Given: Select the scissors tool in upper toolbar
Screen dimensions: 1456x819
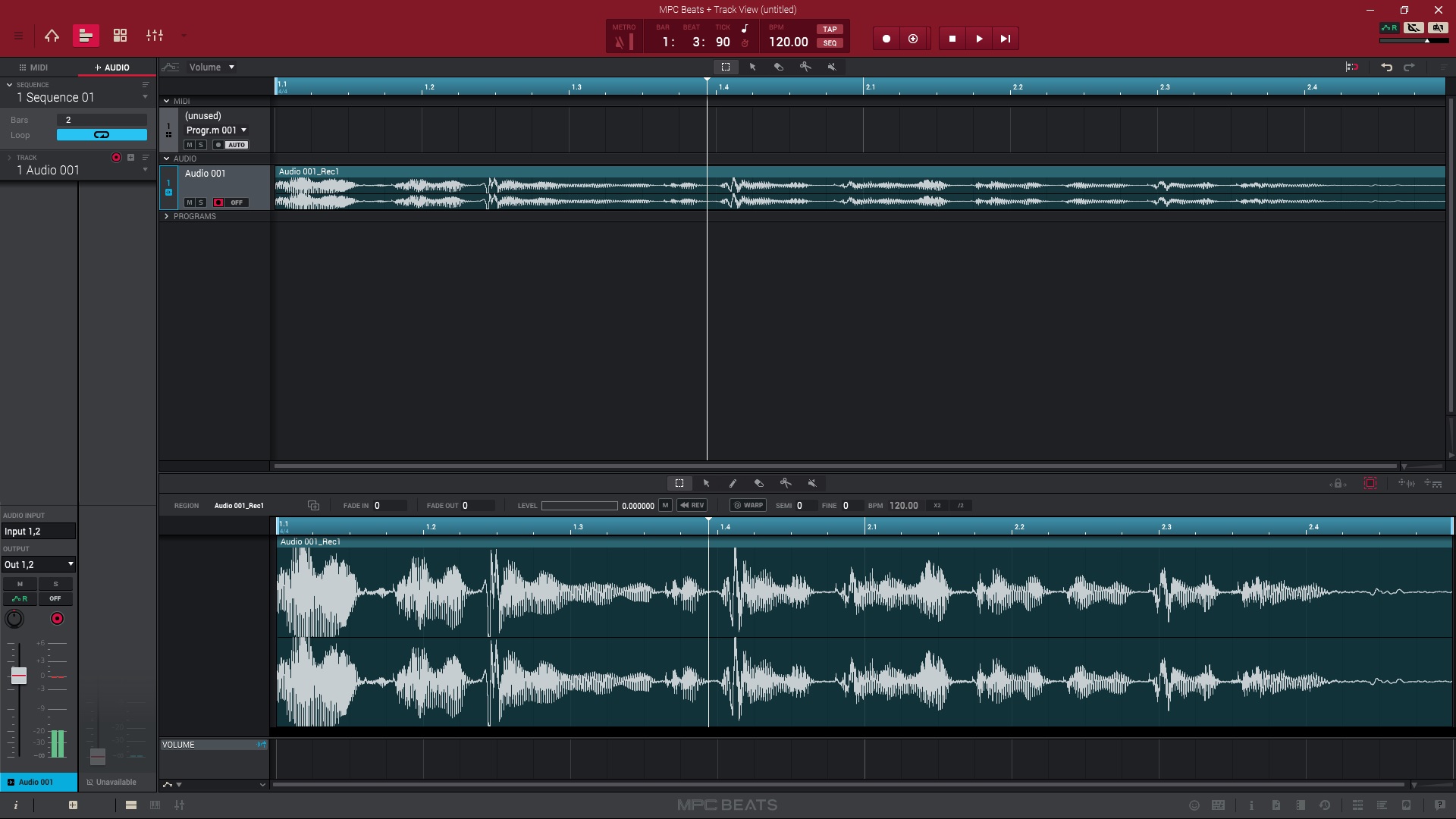Looking at the screenshot, I should pyautogui.click(x=805, y=67).
